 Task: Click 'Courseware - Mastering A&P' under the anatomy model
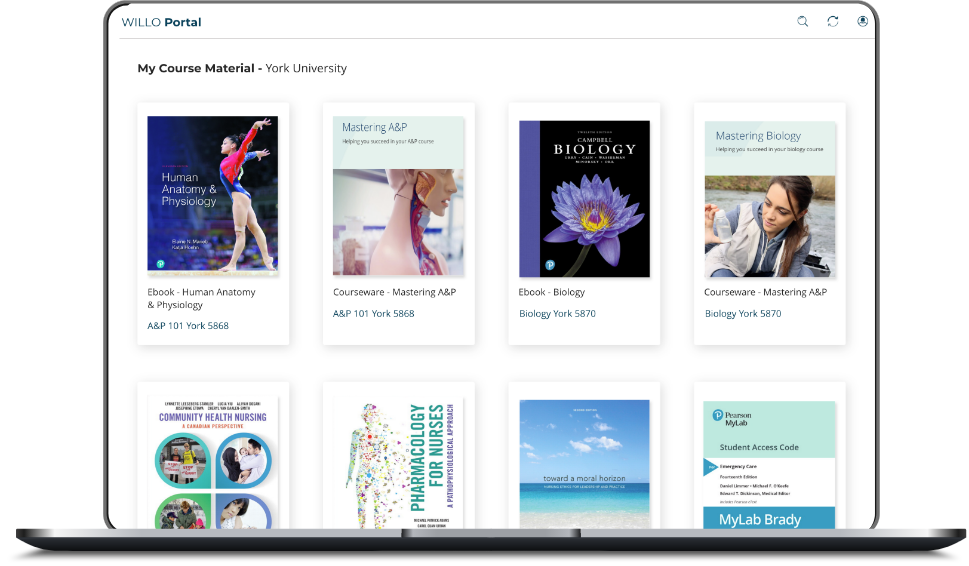click(x=394, y=292)
